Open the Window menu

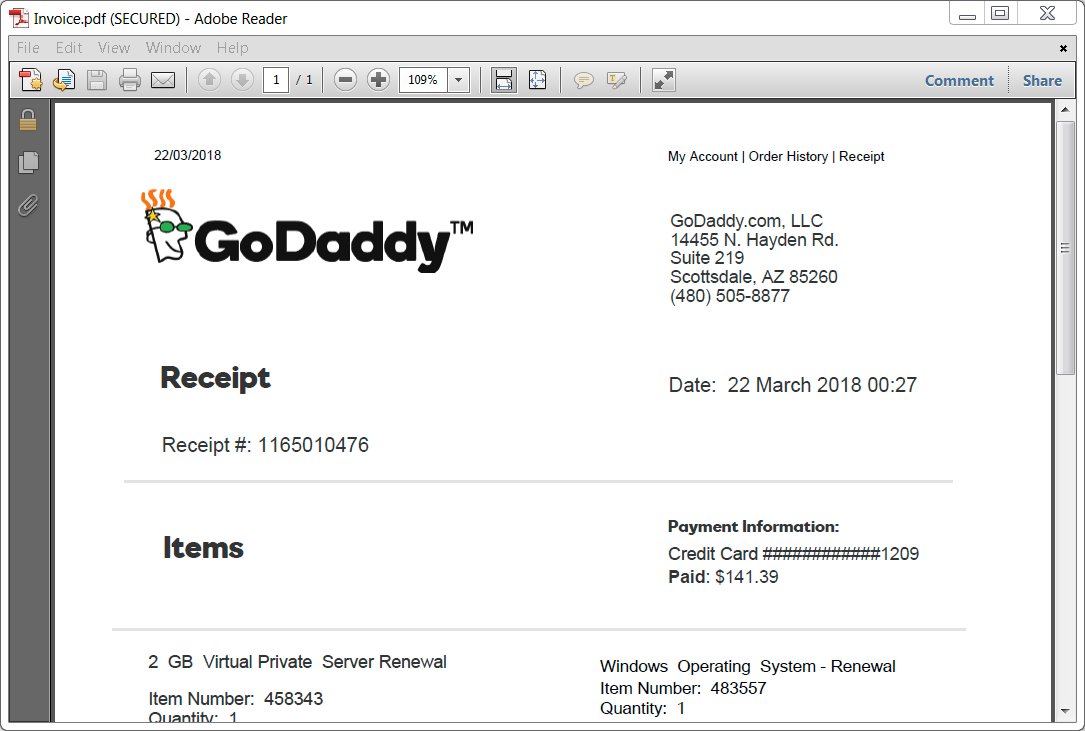point(173,48)
